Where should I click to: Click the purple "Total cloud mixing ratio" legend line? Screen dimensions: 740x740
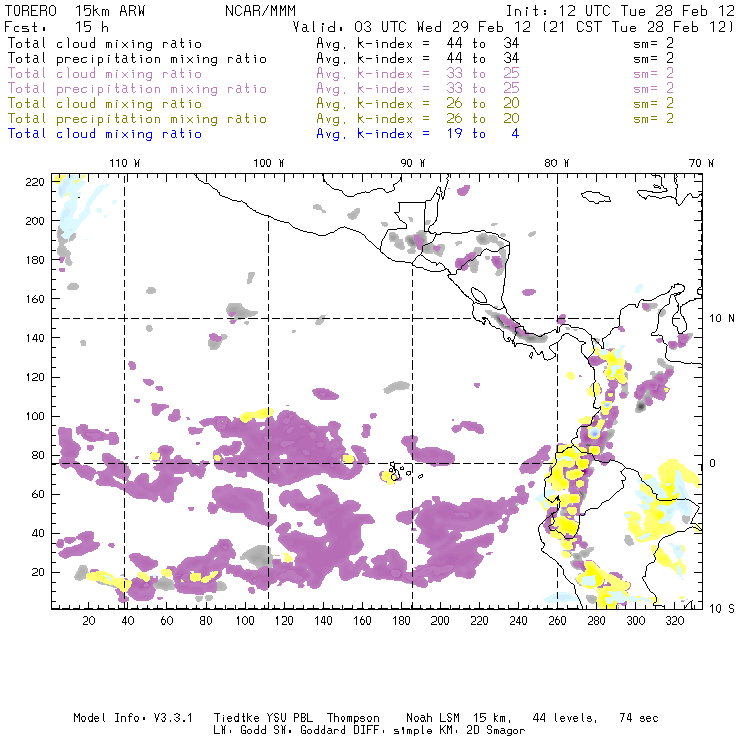105,74
